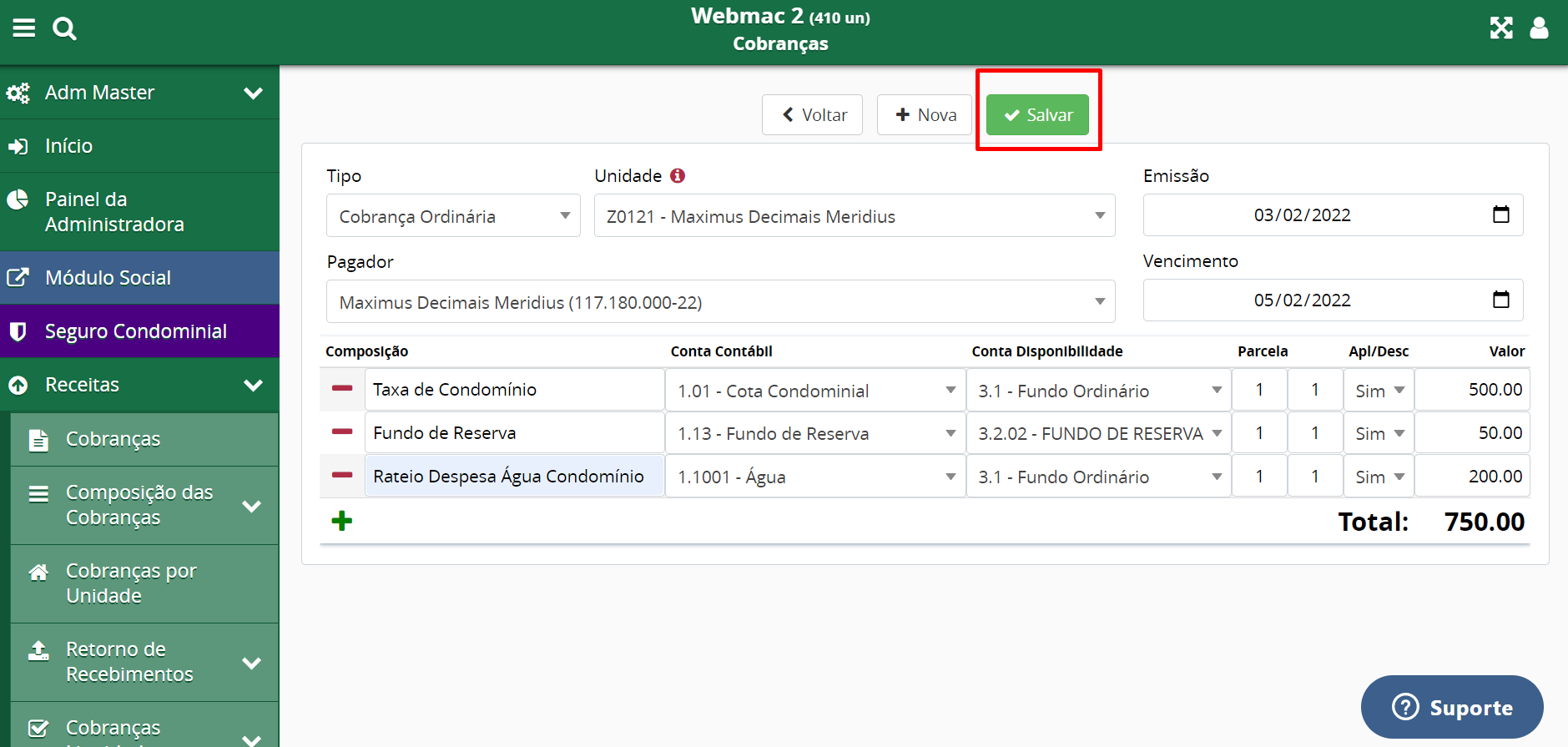Screen dimensions: 1568x747
Task: Open the hamburger menu icon
Action: point(24,28)
